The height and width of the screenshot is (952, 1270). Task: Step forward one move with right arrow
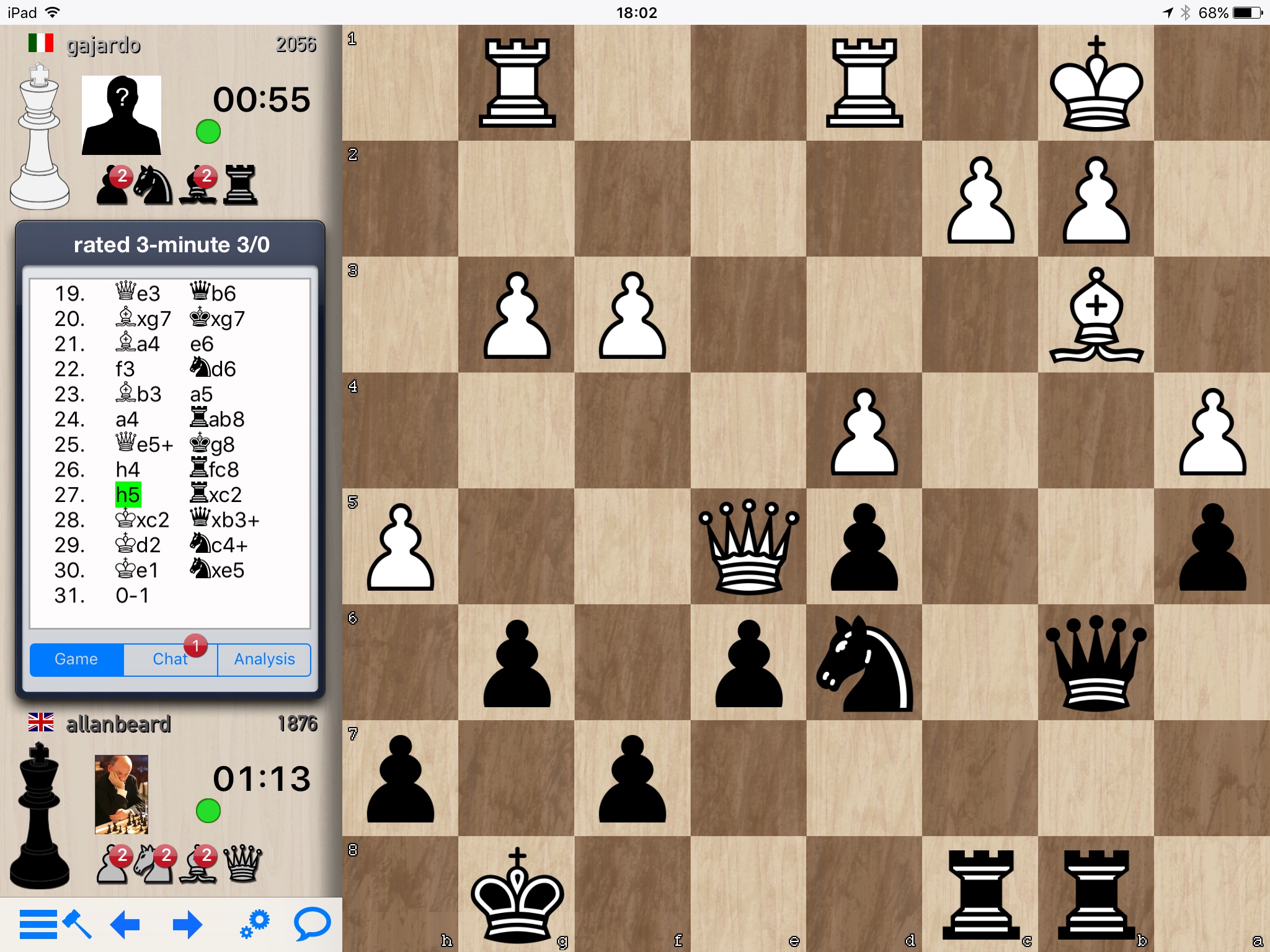click(187, 924)
